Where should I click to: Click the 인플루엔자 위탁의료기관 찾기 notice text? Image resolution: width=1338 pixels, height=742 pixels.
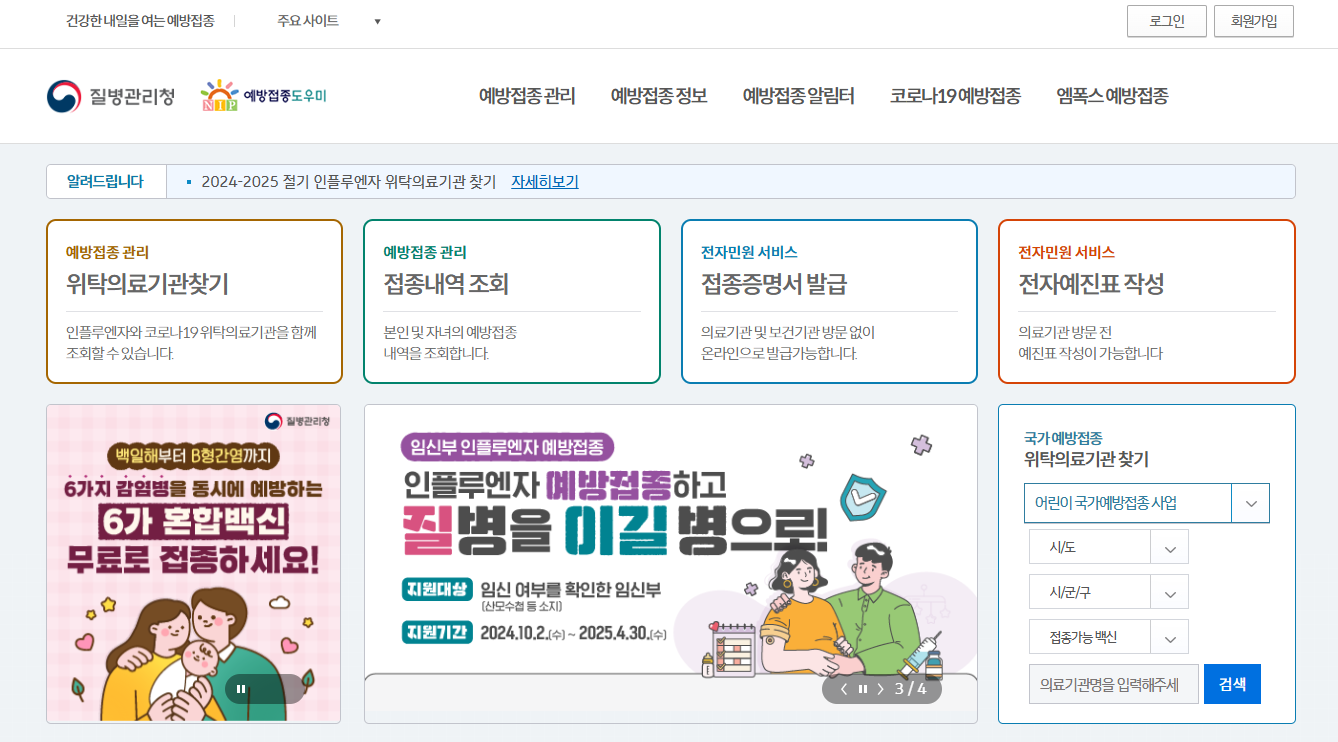click(x=349, y=182)
